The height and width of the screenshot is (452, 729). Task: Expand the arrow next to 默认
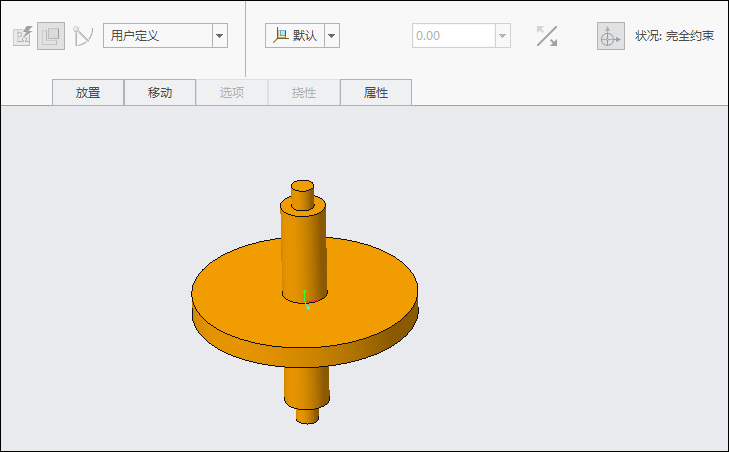point(332,35)
